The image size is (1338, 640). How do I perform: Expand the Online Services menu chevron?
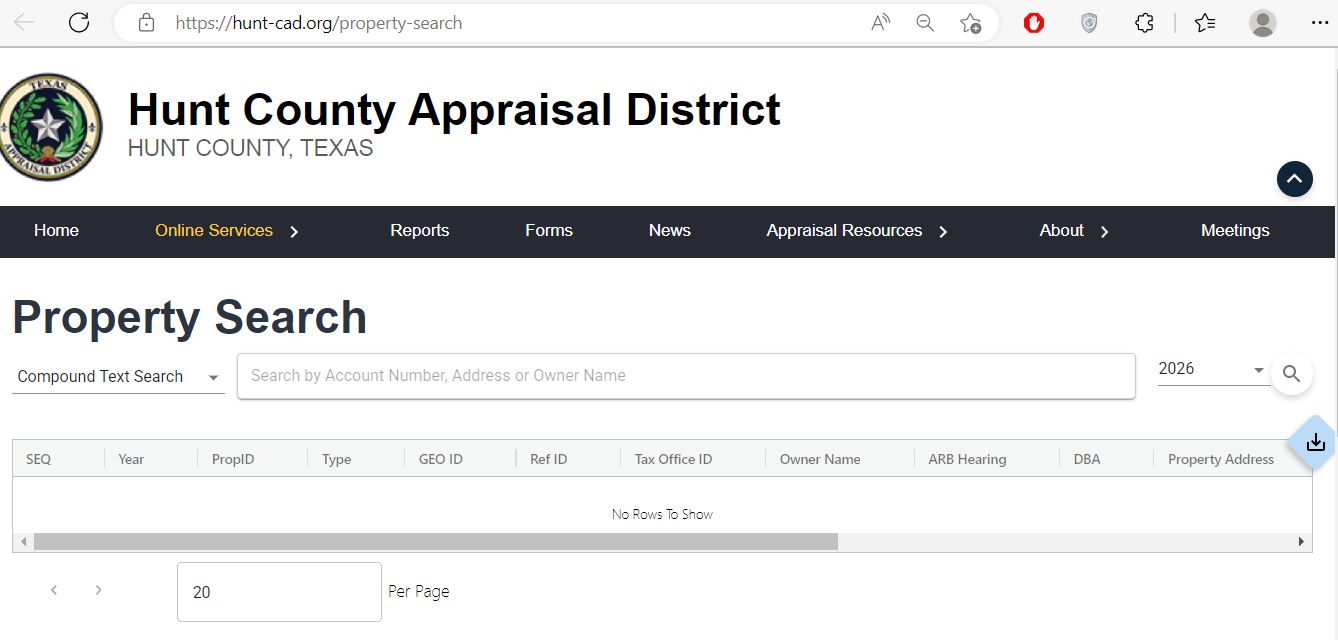[x=294, y=231]
